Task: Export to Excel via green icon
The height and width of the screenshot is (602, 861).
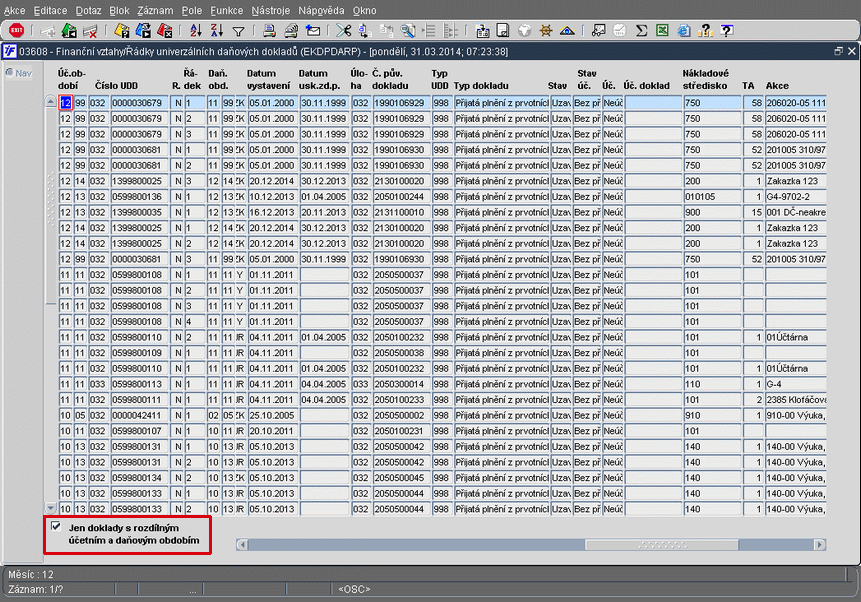Action: pos(663,30)
